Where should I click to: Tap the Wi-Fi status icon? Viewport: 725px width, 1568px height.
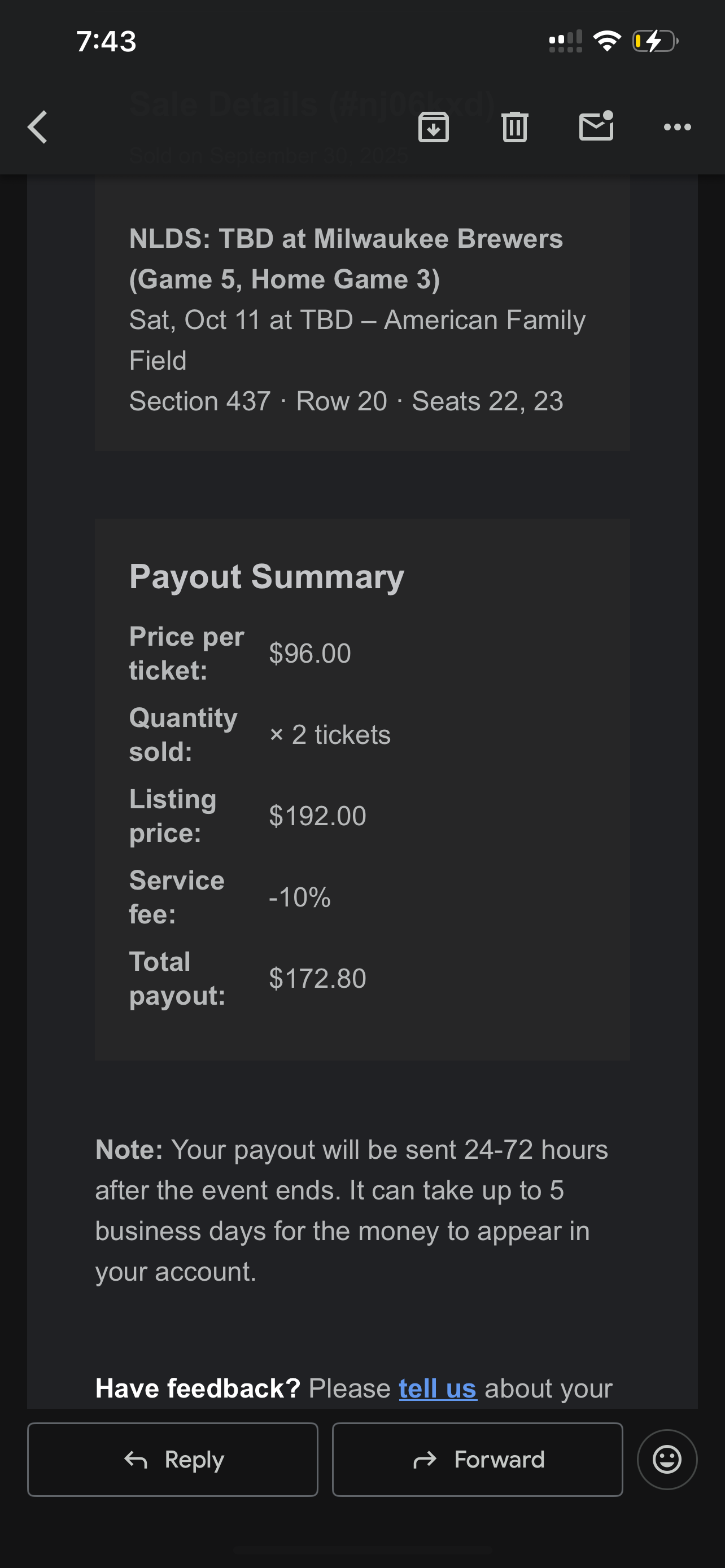[606, 41]
